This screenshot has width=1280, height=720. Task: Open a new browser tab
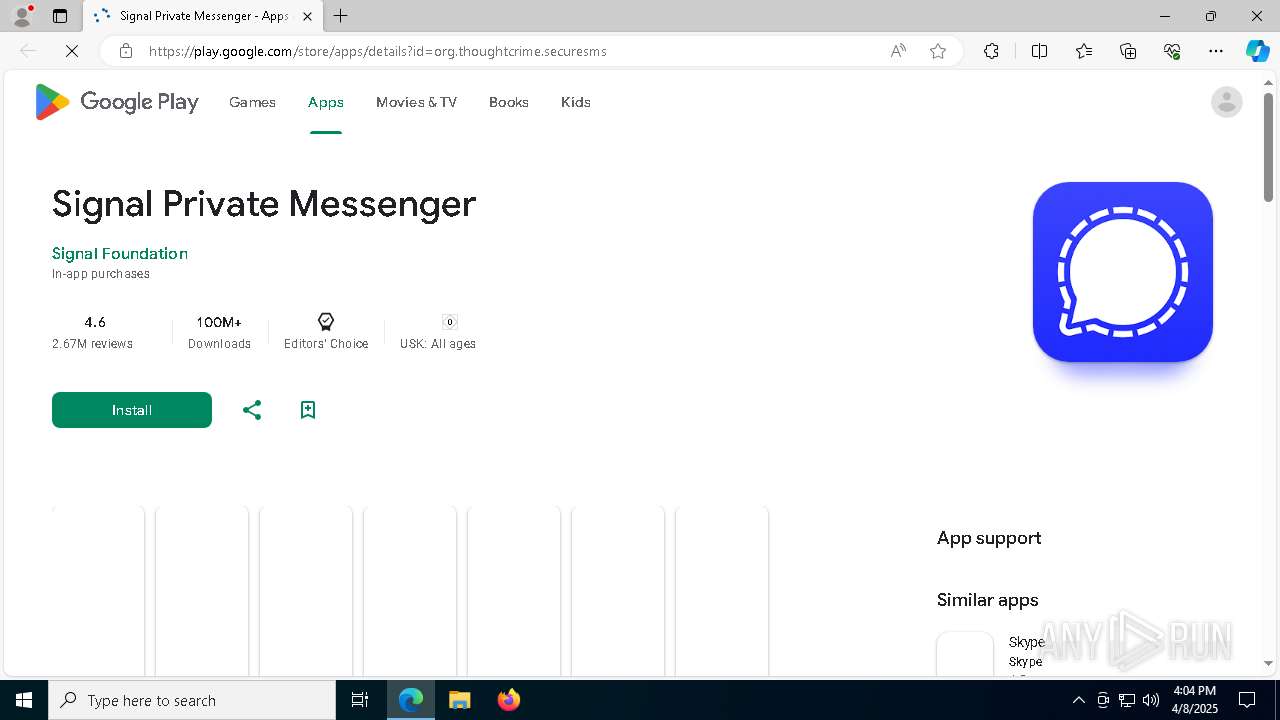tap(341, 16)
